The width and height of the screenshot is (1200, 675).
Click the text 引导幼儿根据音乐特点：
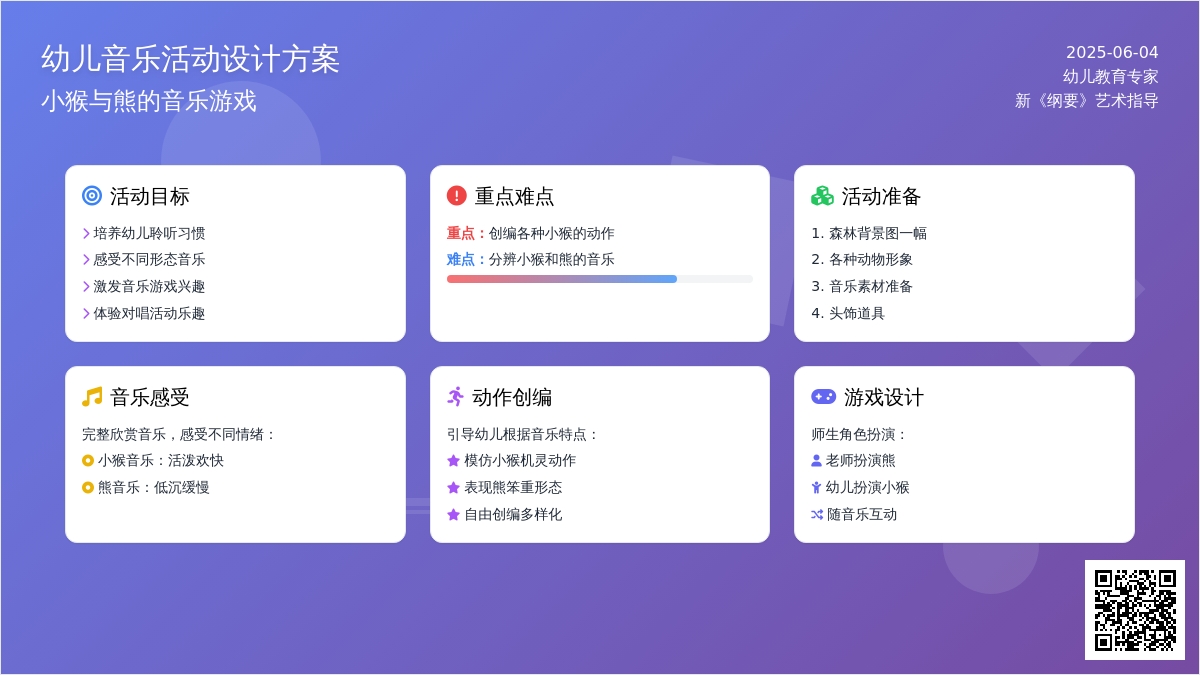tap(524, 435)
